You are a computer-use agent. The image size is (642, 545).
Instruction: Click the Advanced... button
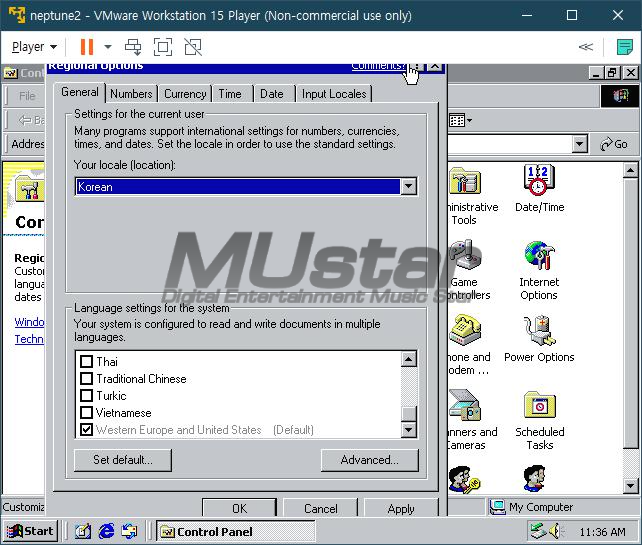[370, 460]
